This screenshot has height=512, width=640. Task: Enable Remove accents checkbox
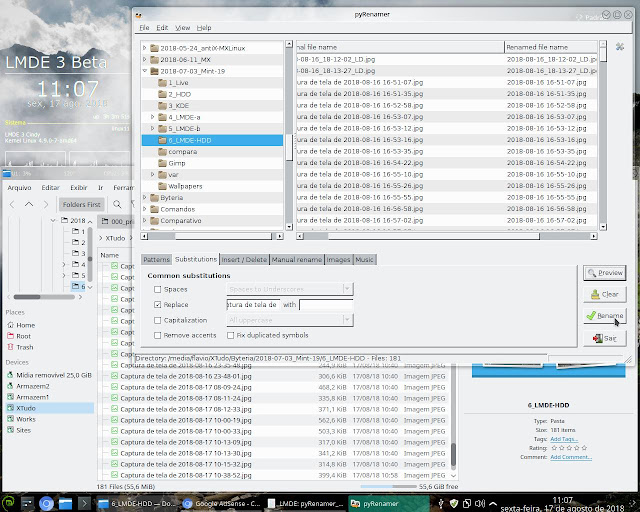pyautogui.click(x=158, y=335)
